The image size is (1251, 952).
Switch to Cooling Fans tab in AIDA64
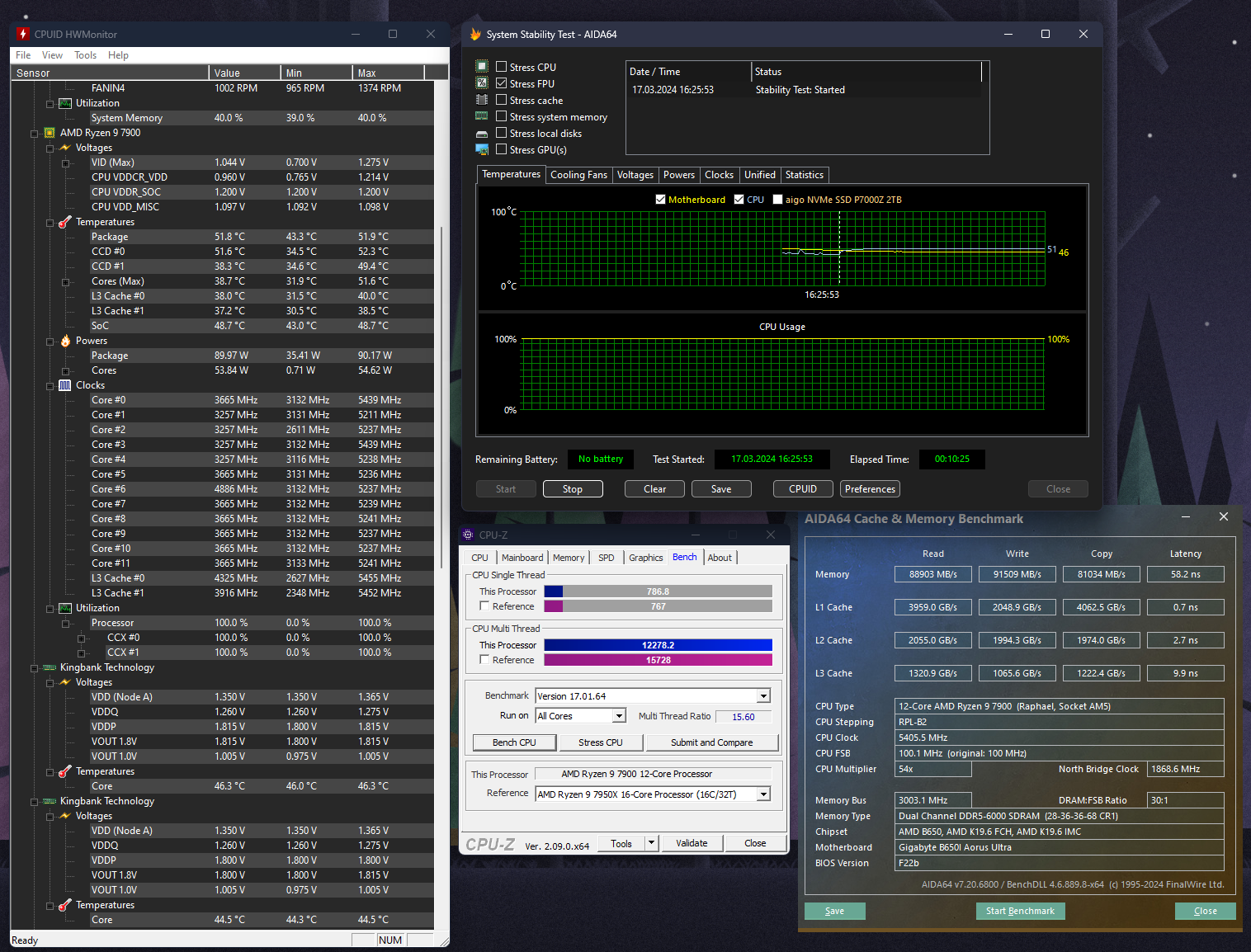click(x=578, y=175)
